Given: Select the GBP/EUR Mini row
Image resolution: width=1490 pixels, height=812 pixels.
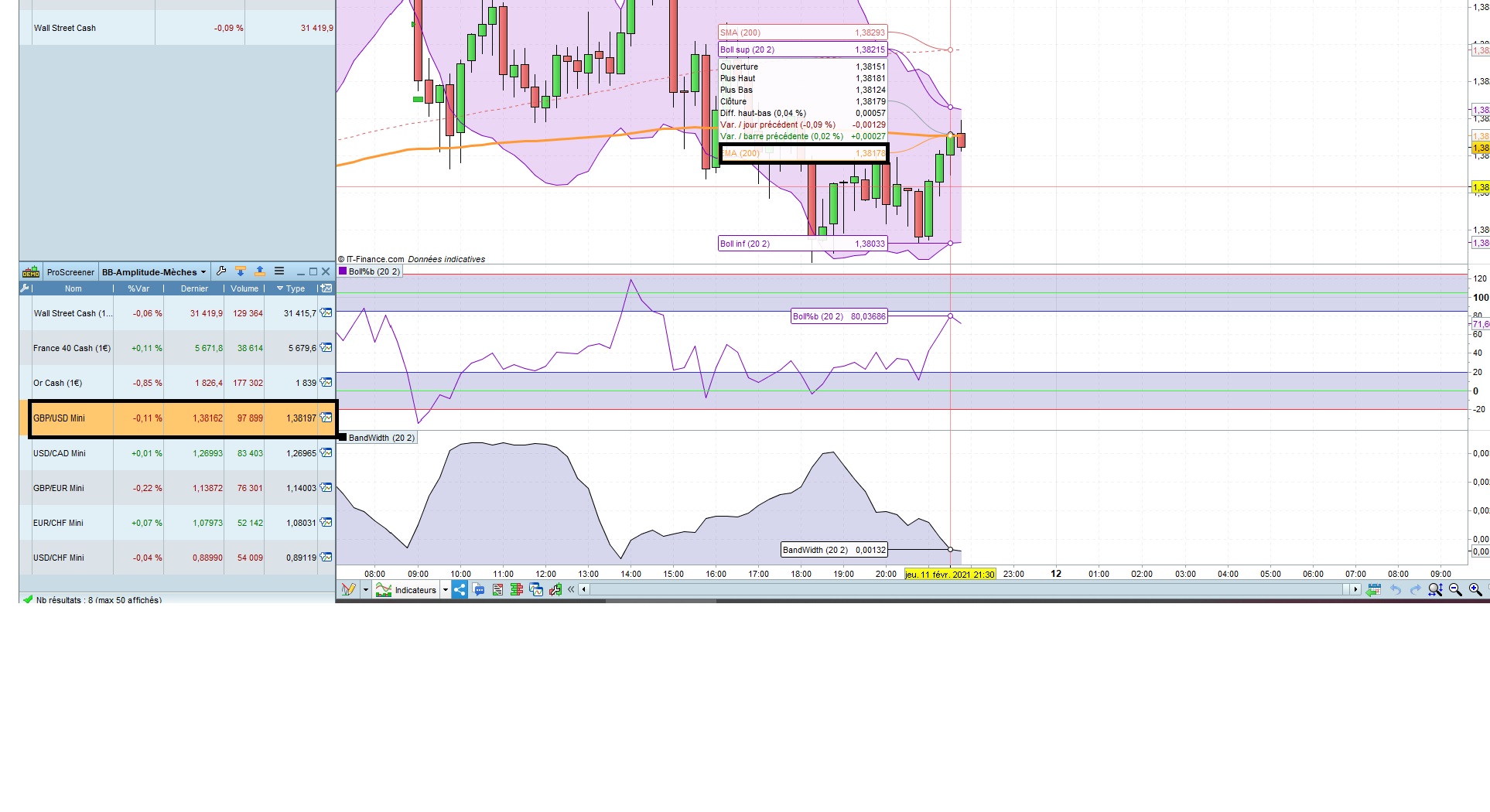Looking at the screenshot, I should point(177,488).
